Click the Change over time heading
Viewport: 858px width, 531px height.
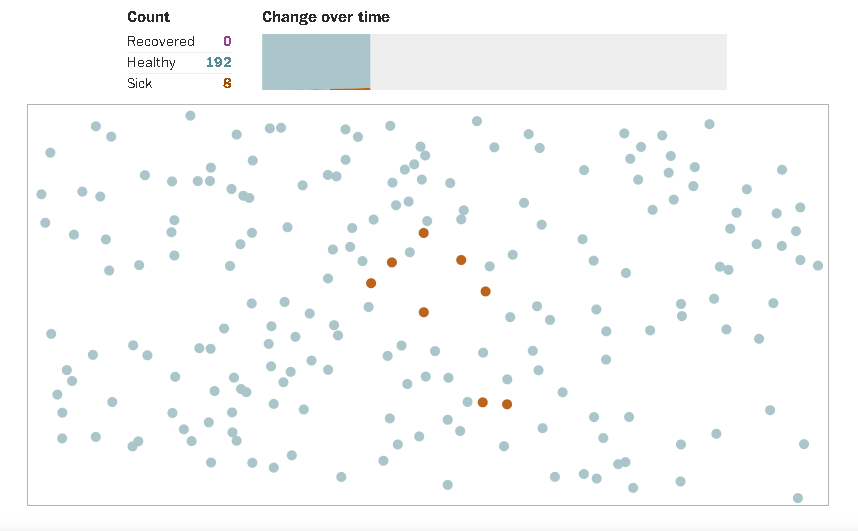point(326,17)
